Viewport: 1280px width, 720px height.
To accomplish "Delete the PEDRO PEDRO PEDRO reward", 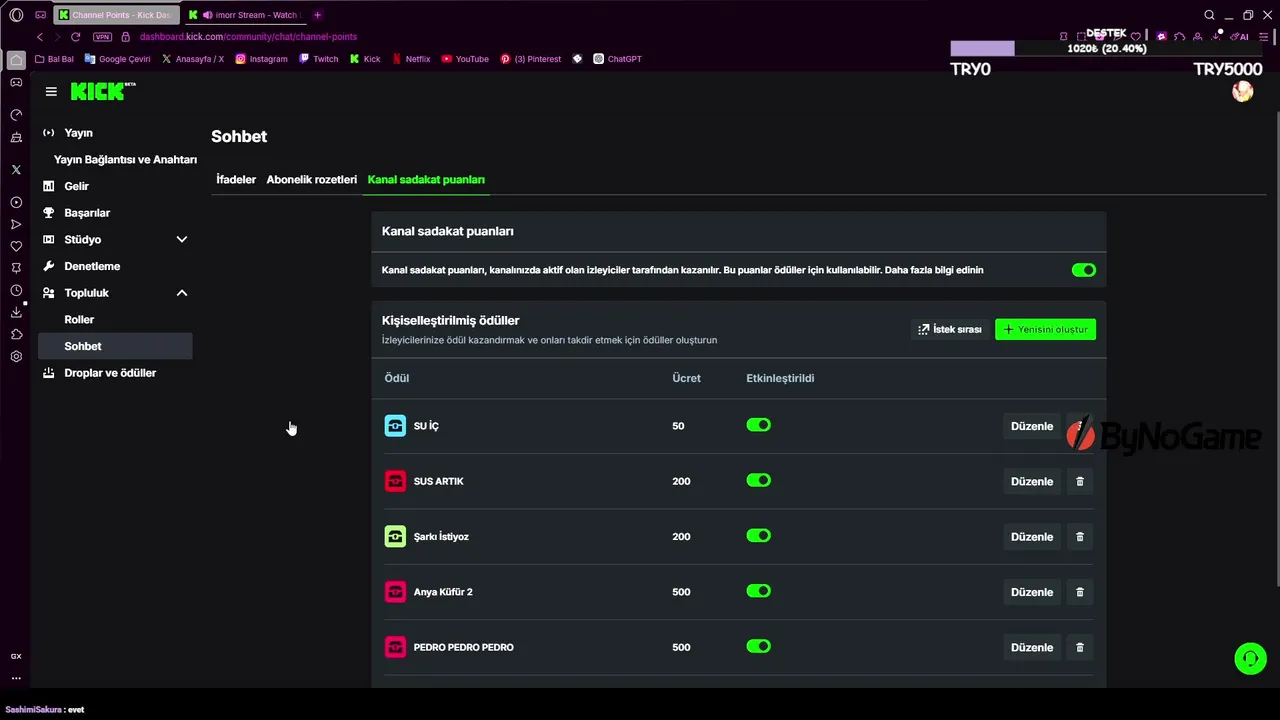I will point(1079,647).
